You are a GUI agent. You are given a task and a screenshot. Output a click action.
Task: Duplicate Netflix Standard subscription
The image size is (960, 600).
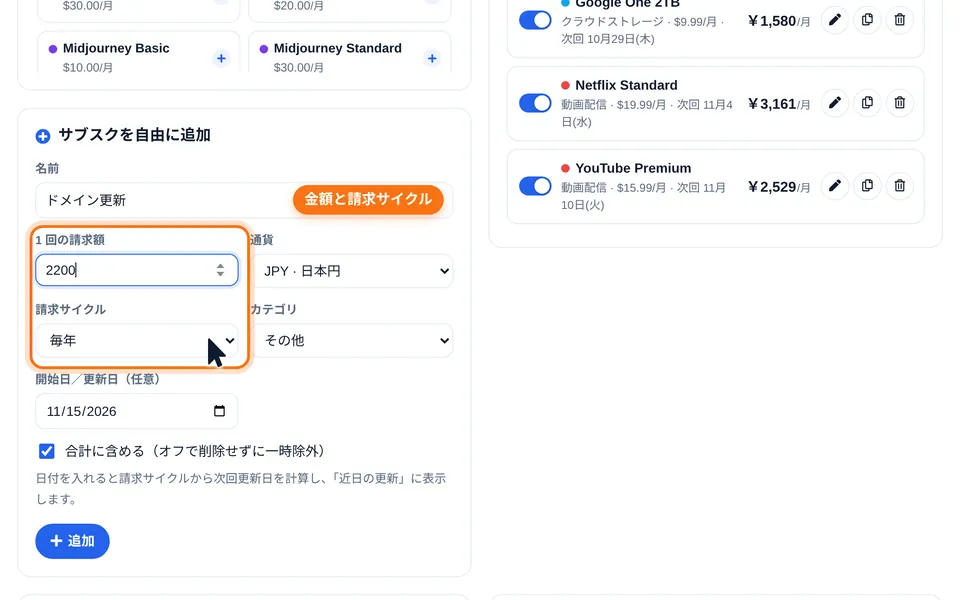pyautogui.click(x=867, y=103)
